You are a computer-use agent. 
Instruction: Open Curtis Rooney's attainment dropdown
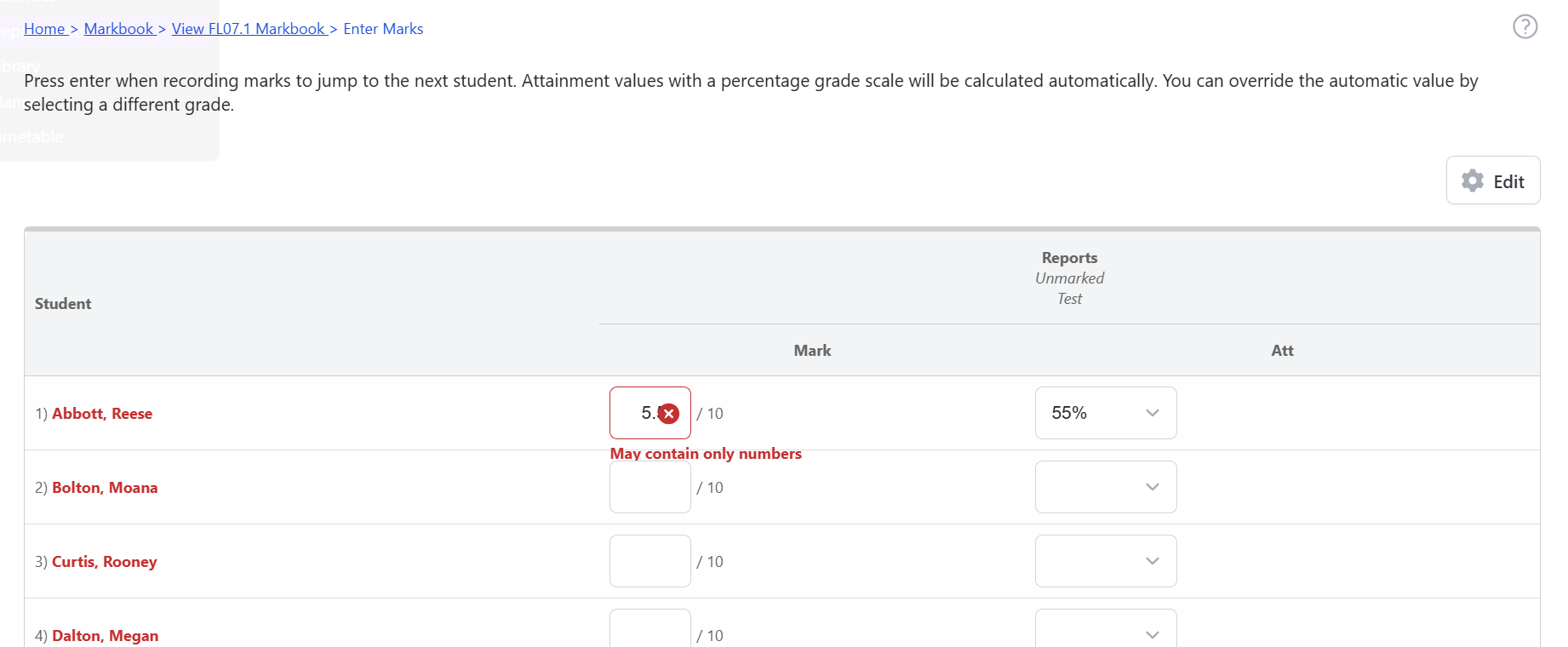(1105, 561)
